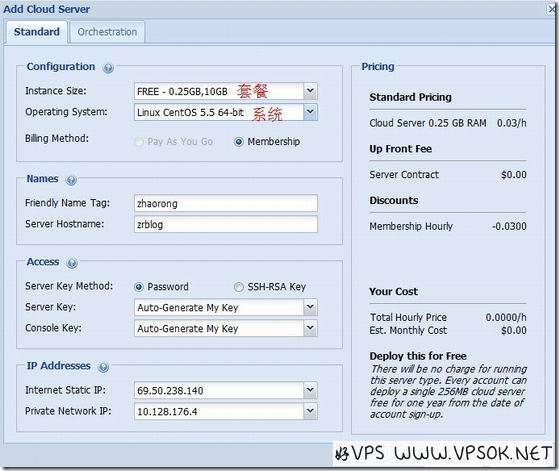Image resolution: width=559 pixels, height=471 pixels.
Task: Expand the Private Network IP dropdown
Action: pyautogui.click(x=310, y=411)
